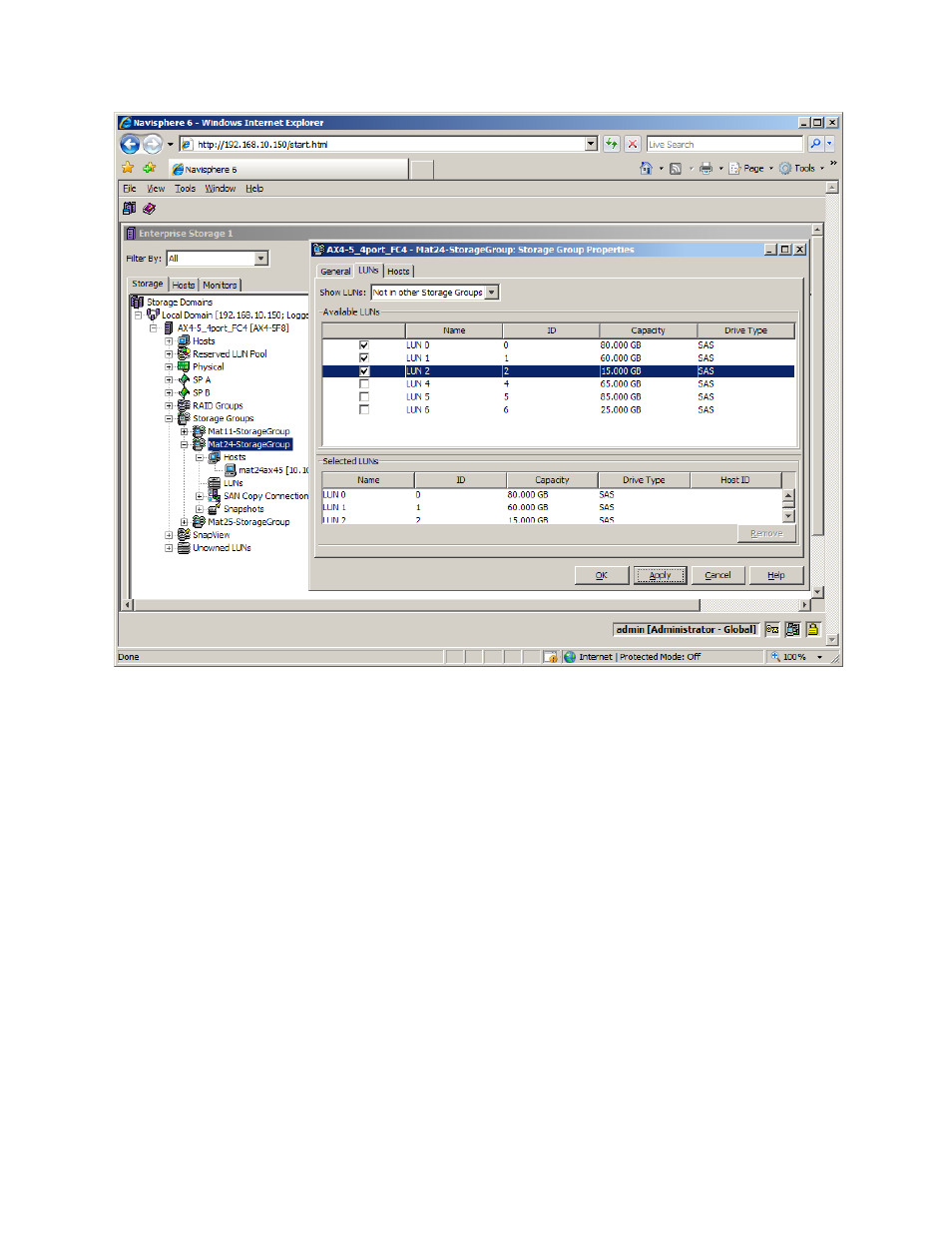Click the Add to Favorites icon

[149, 168]
